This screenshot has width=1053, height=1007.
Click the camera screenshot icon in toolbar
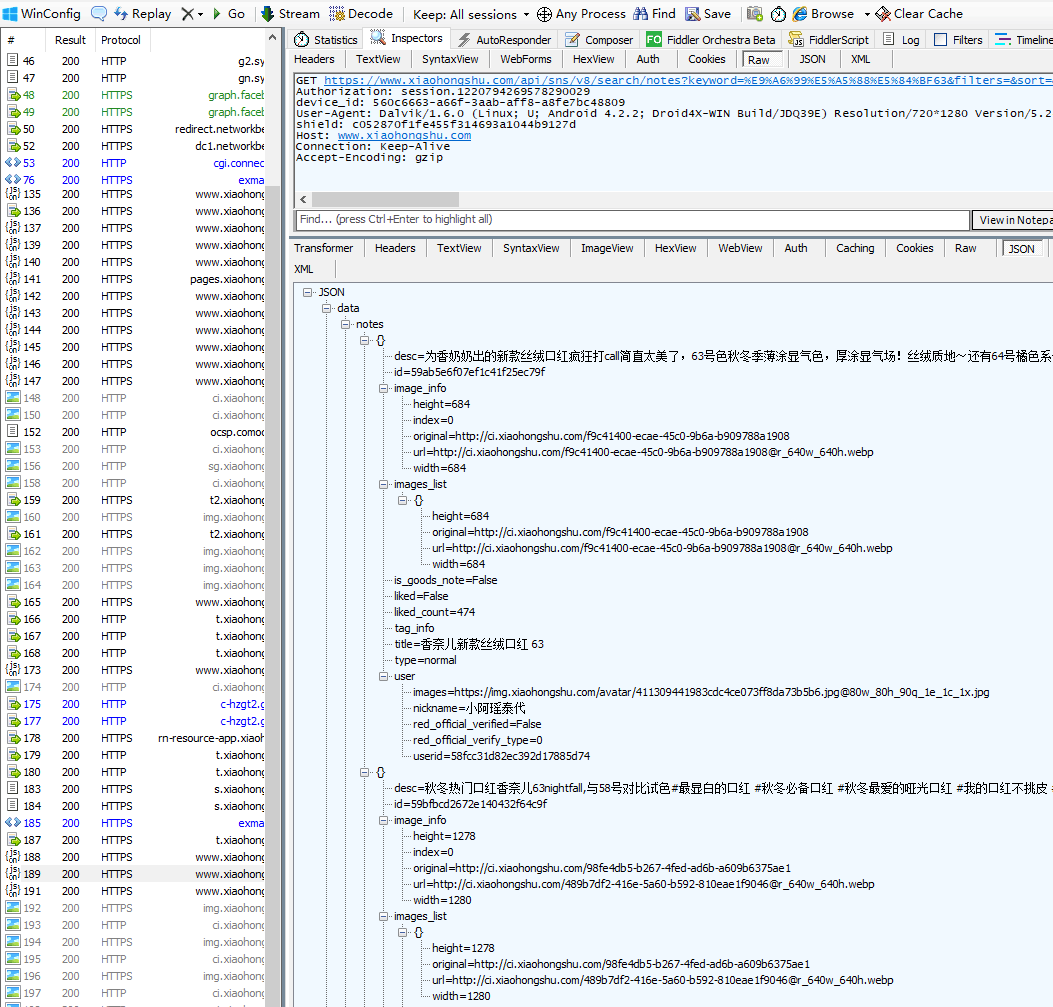click(755, 13)
